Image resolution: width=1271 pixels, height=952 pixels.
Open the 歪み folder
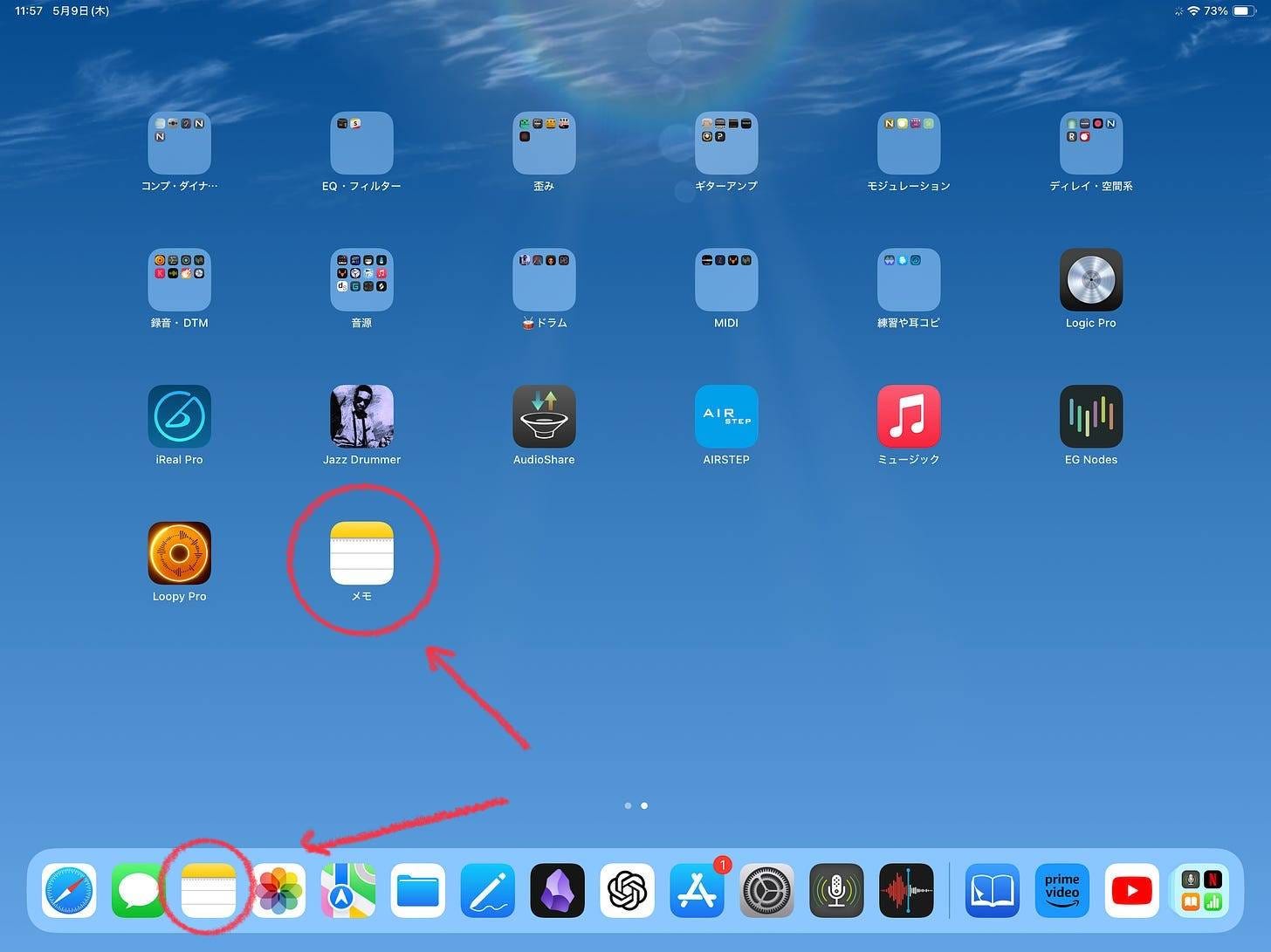tap(544, 143)
